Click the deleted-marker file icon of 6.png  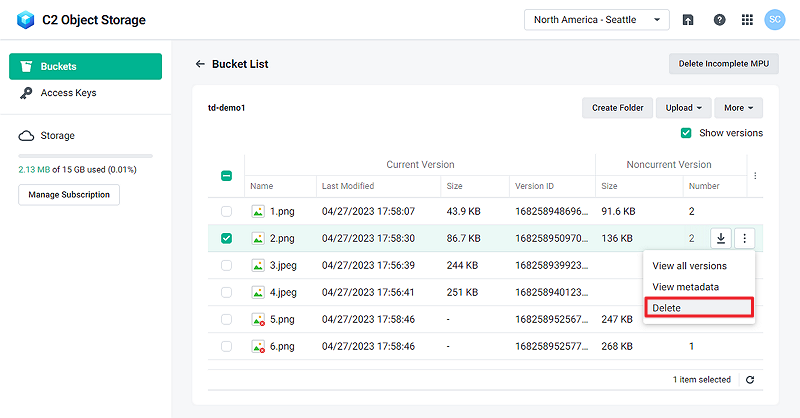(258, 347)
